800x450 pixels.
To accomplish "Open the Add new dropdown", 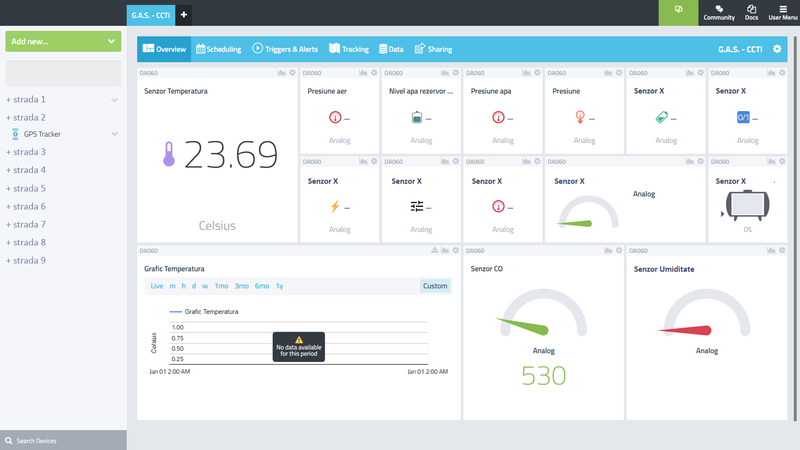I will click(62, 42).
